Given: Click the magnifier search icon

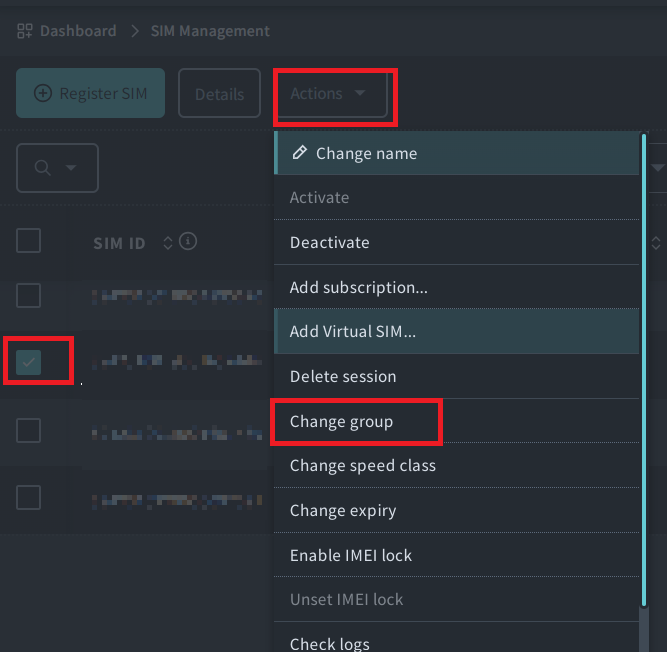Looking at the screenshot, I should click(43, 168).
